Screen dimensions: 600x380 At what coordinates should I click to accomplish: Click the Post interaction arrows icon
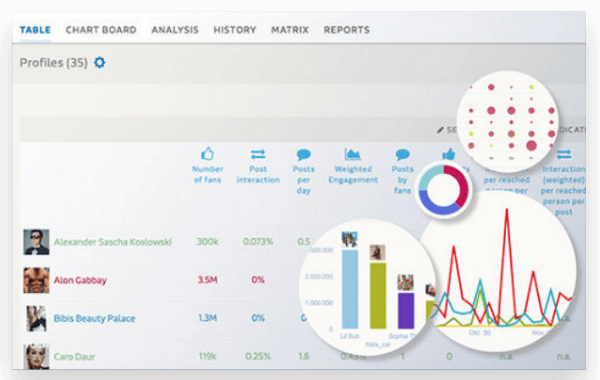[x=258, y=155]
